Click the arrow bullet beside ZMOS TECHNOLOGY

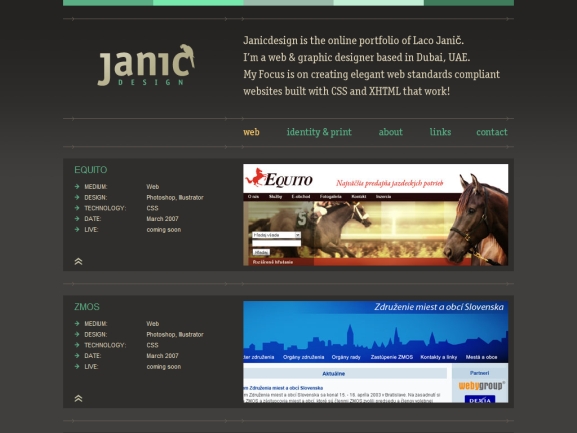pyautogui.click(x=77, y=345)
